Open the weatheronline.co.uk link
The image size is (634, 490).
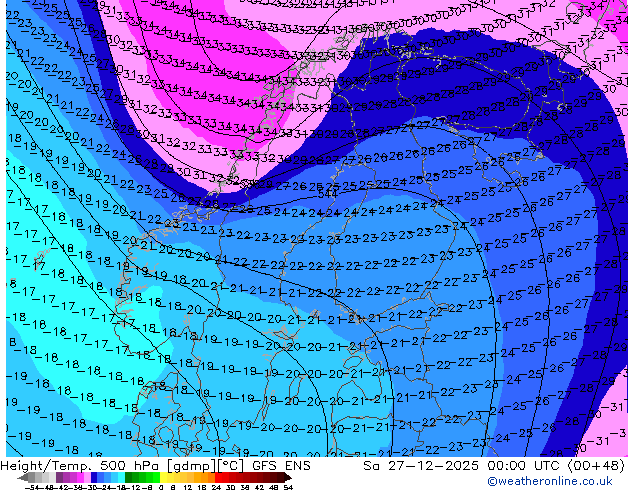550,481
